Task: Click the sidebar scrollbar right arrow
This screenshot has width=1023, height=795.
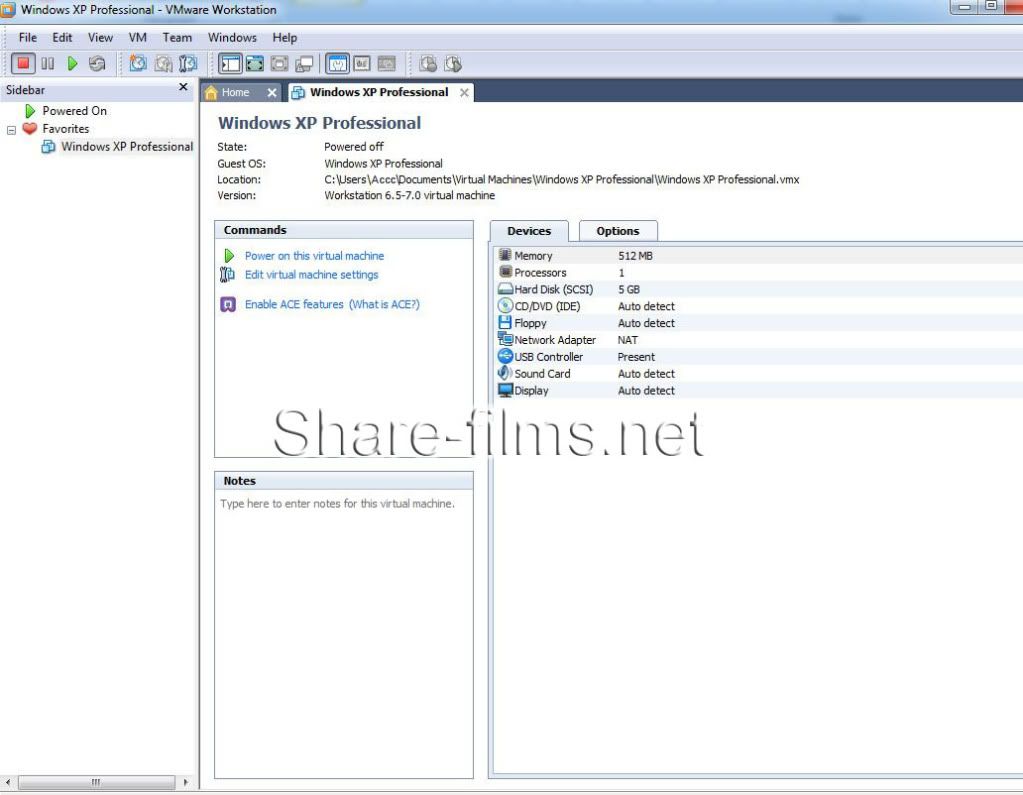Action: click(186, 782)
